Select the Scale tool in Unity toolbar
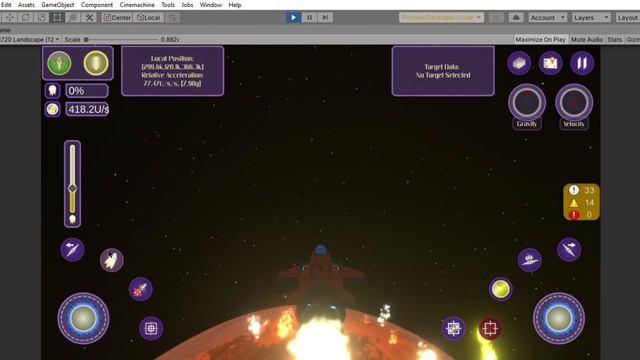640x360 pixels. pos(41,18)
